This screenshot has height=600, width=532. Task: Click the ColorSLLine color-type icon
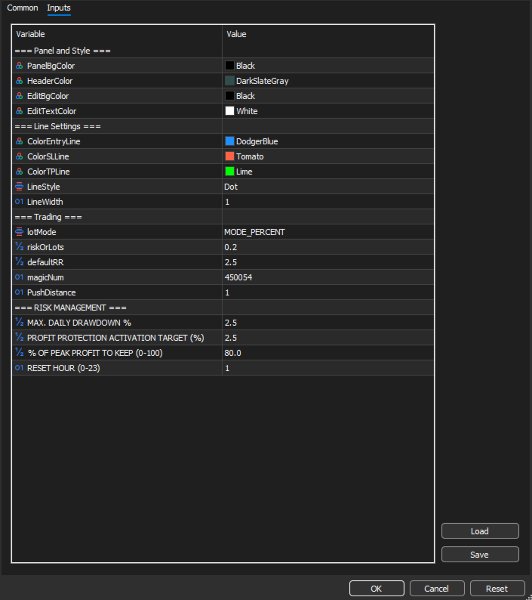click(19, 157)
